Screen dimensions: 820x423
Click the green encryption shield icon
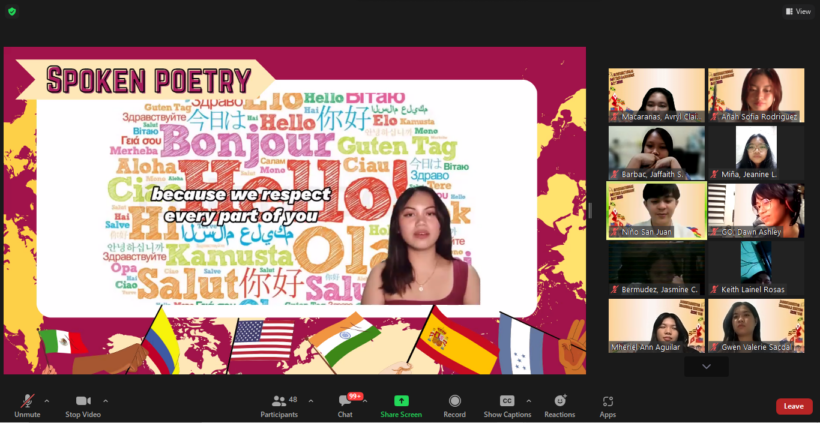point(11,11)
